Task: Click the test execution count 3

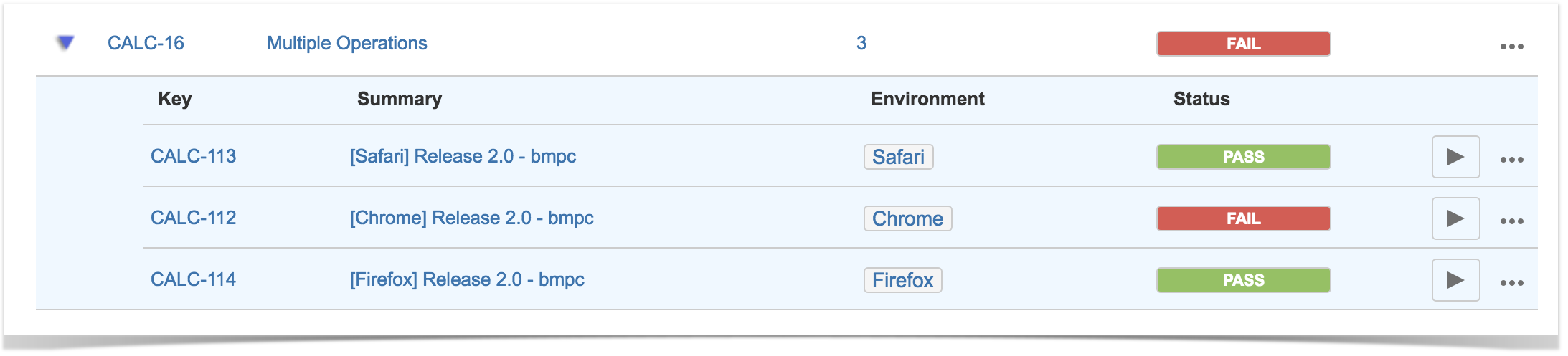Action: (x=861, y=43)
